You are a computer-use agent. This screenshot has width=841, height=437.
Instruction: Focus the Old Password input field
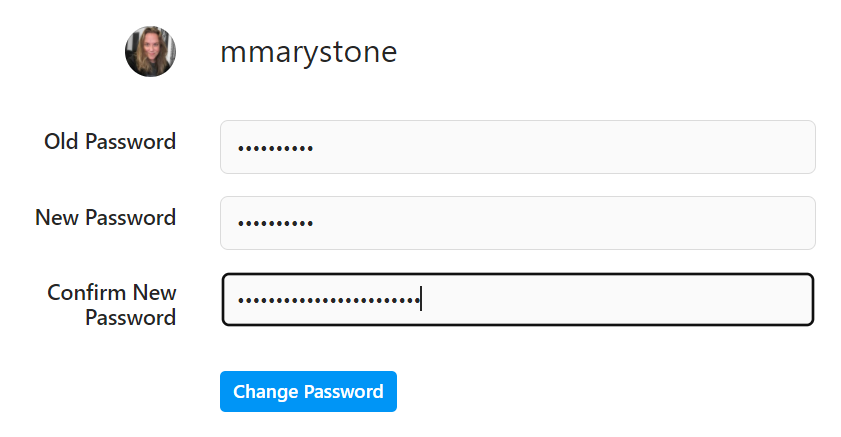click(517, 147)
